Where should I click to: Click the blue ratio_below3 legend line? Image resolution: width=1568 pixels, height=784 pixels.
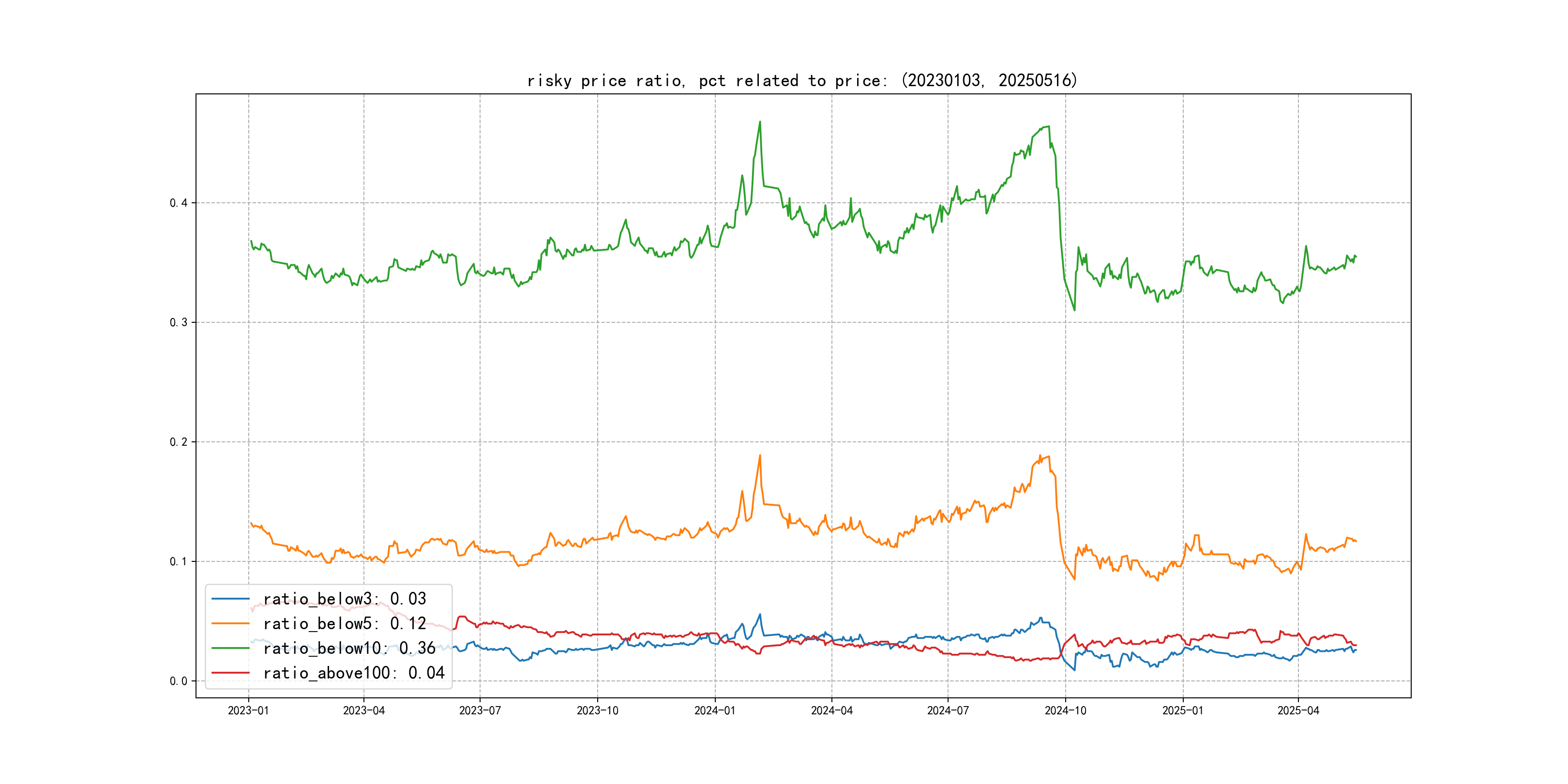pyautogui.click(x=230, y=599)
